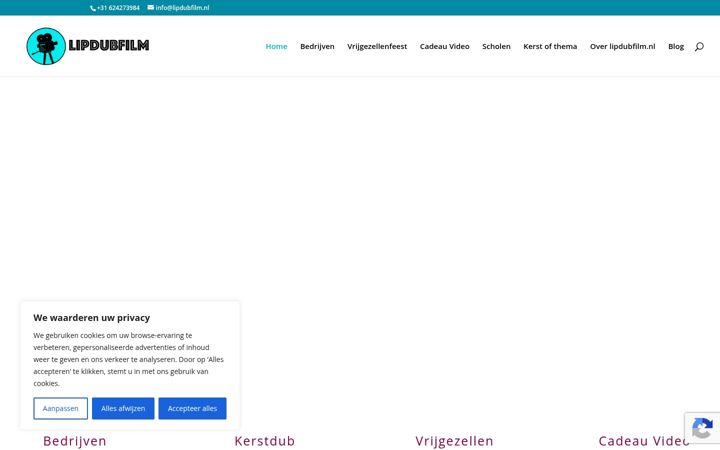Click the Kerstdub section heading
The width and height of the screenshot is (720, 450).
point(264,441)
